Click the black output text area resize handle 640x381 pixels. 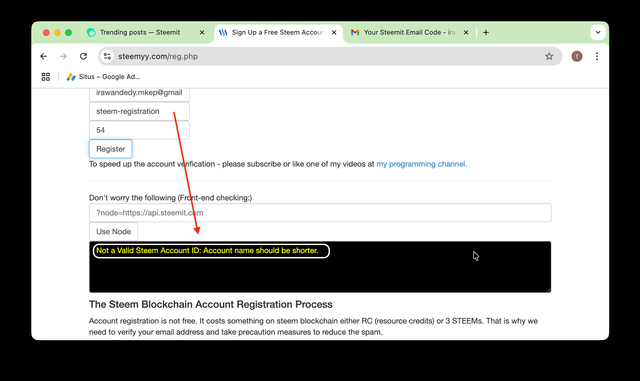coord(548,290)
